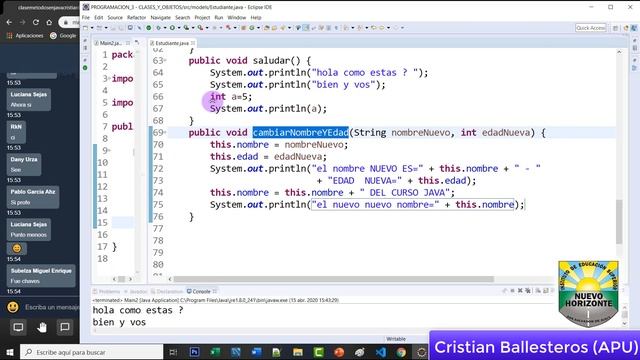Open Task View on the taskbar
640x360 pixels.
point(173,352)
